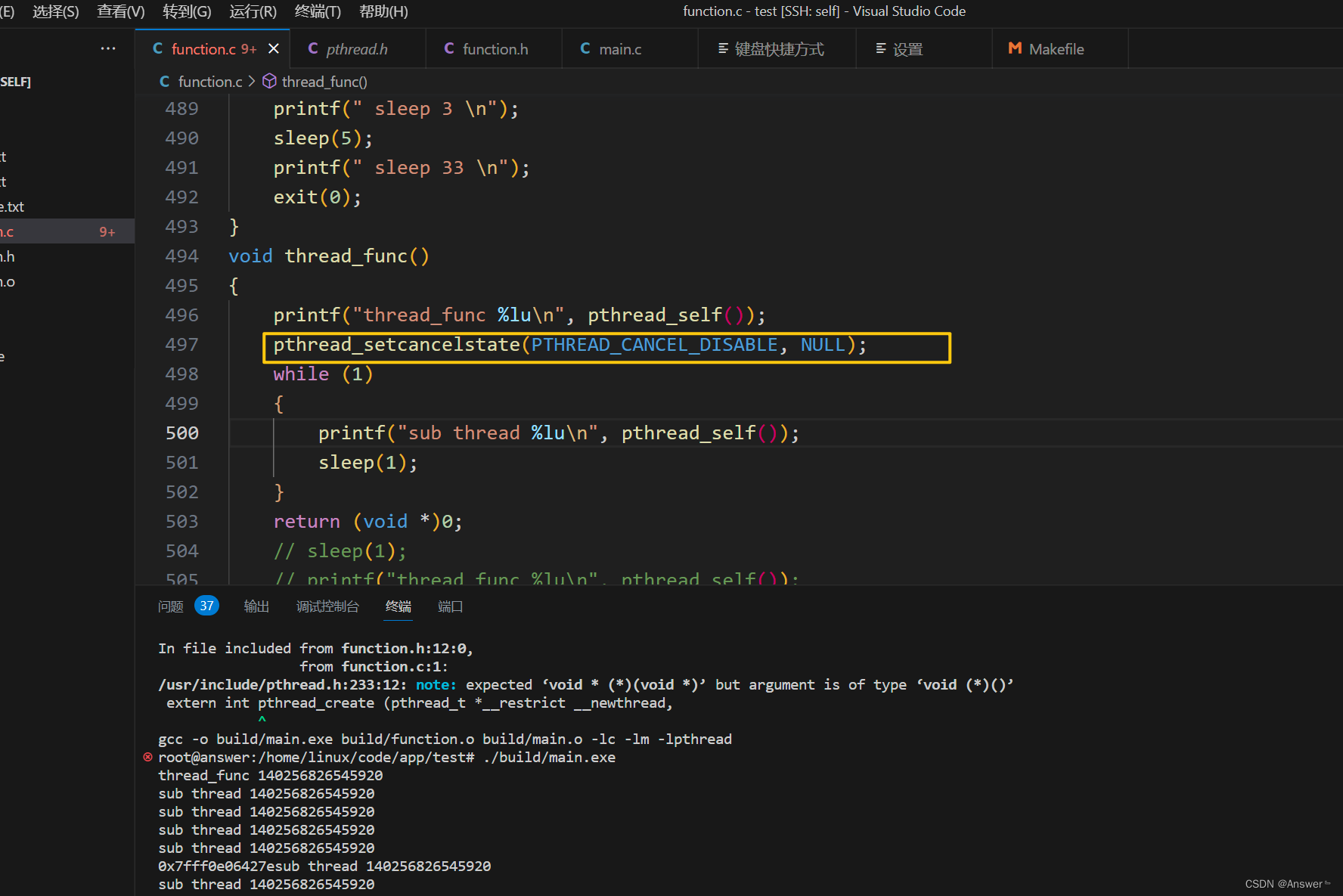Image resolution: width=1343 pixels, height=896 pixels.
Task: Click 'exit(0);' on line 492
Action: pos(318,197)
